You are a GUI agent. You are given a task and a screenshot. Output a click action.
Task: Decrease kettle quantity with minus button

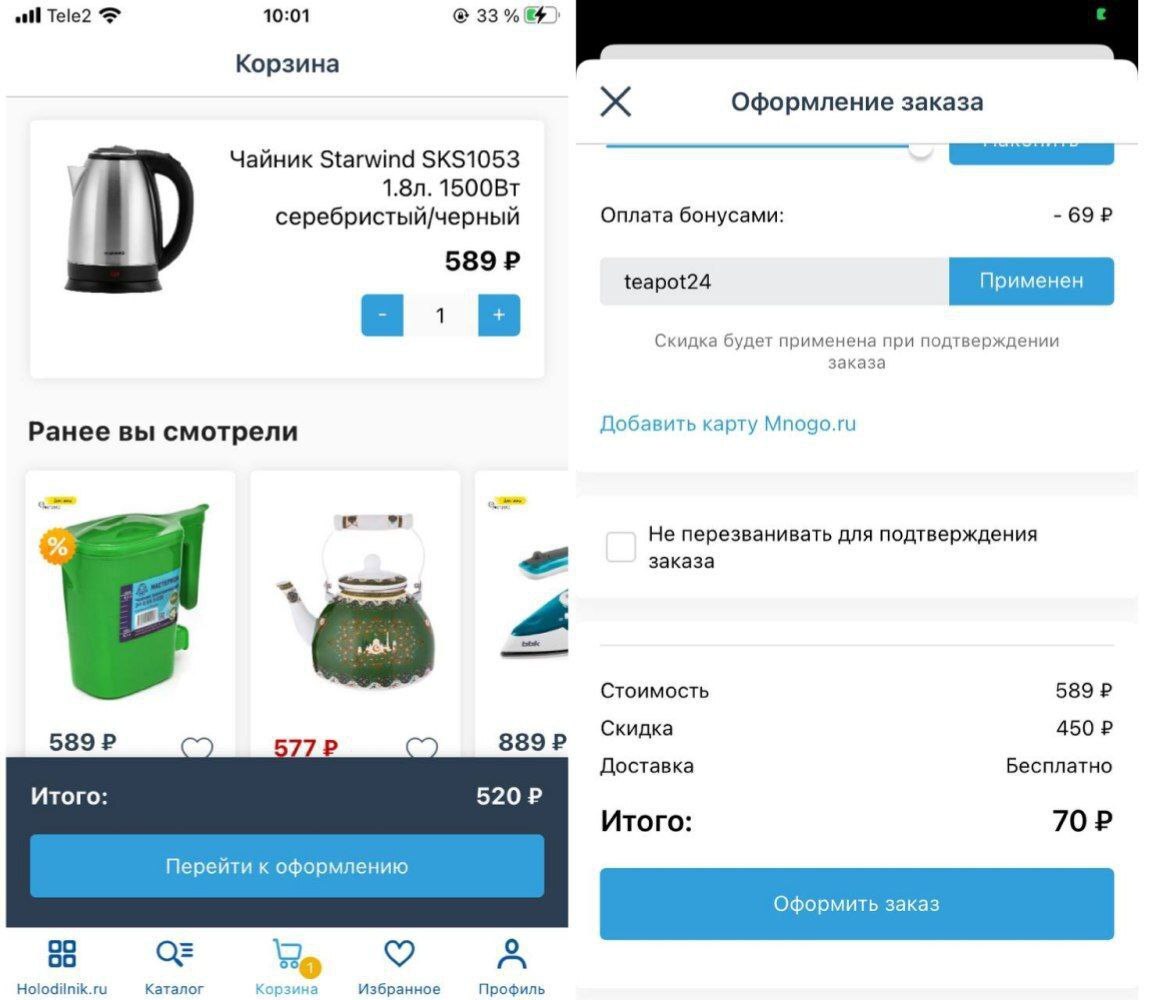pos(382,315)
